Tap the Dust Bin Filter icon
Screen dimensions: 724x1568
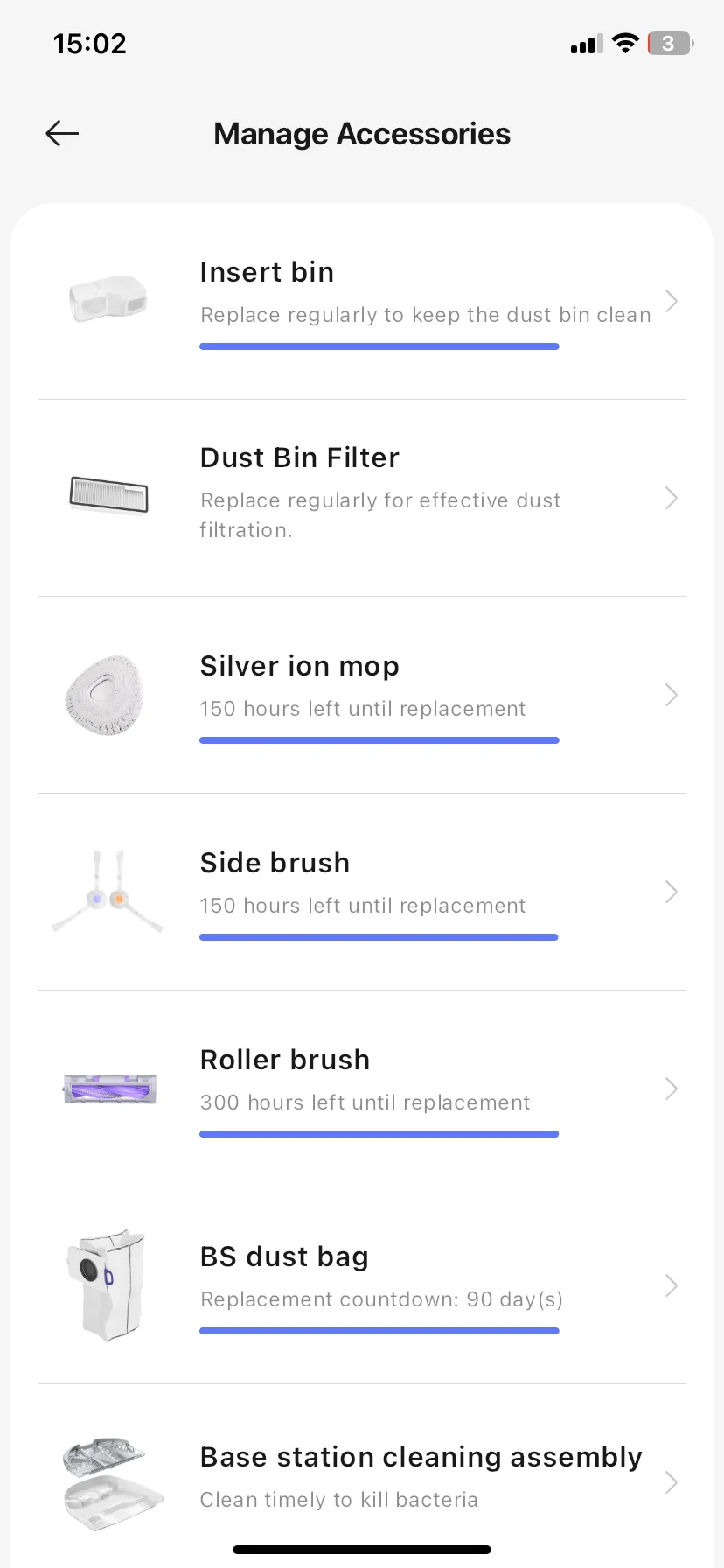108,495
